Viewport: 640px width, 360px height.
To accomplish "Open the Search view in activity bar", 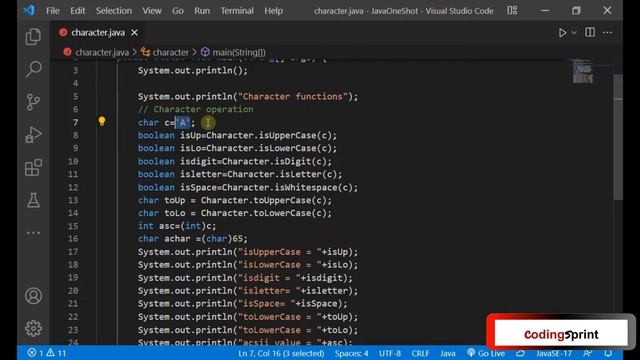I will tap(33, 69).
